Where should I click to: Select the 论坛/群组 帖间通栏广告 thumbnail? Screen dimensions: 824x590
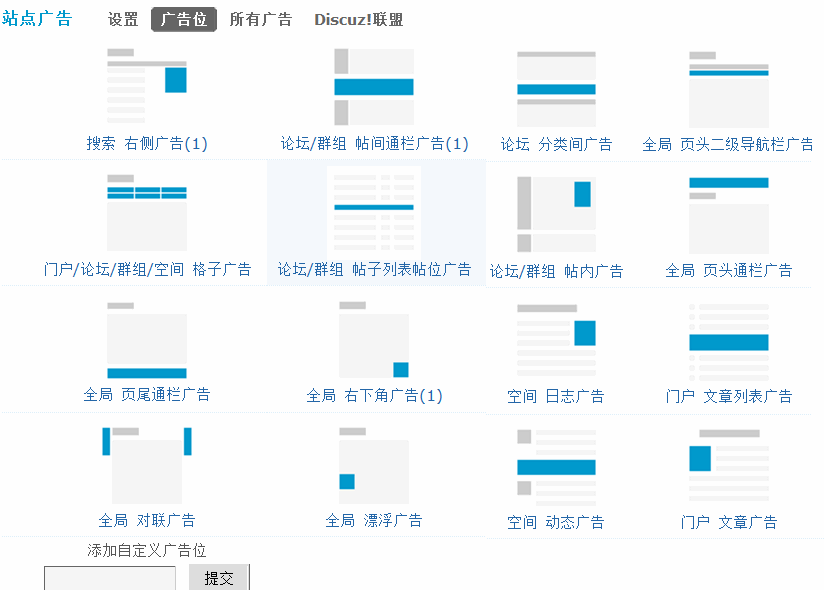[x=374, y=85]
